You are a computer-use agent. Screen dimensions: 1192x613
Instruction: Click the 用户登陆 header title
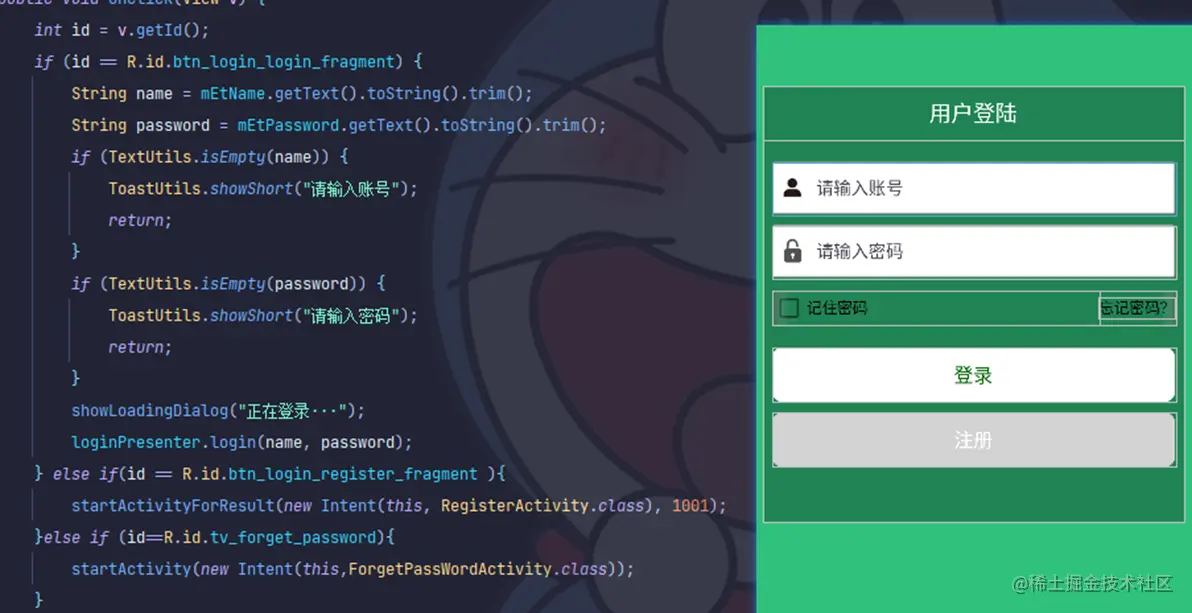(x=972, y=114)
